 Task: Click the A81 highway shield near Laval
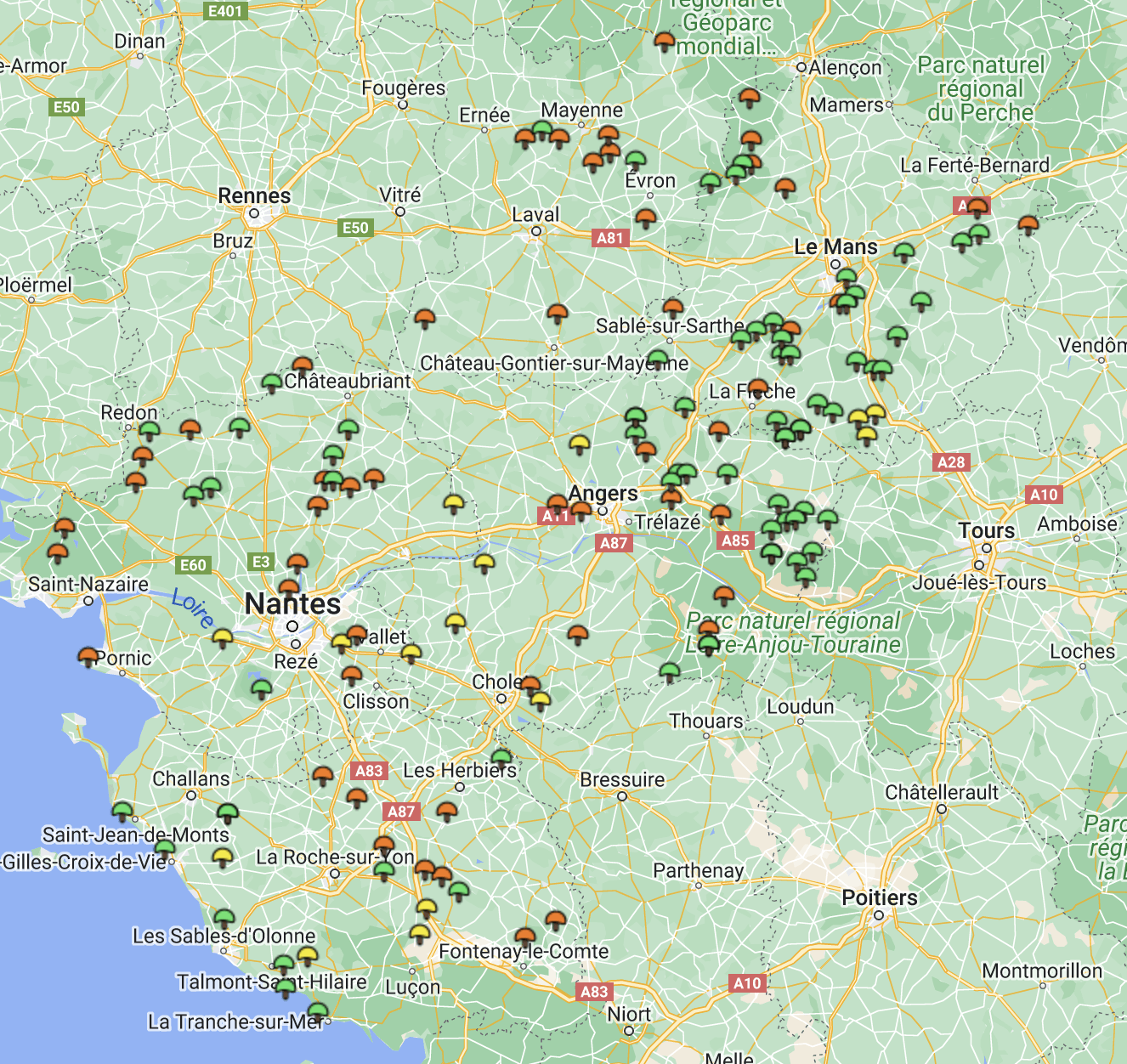pyautogui.click(x=609, y=238)
